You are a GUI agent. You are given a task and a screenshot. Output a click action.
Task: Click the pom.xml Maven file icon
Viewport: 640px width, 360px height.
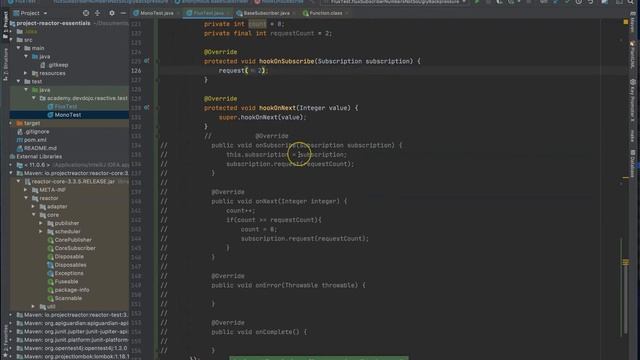pyautogui.click(x=20, y=140)
